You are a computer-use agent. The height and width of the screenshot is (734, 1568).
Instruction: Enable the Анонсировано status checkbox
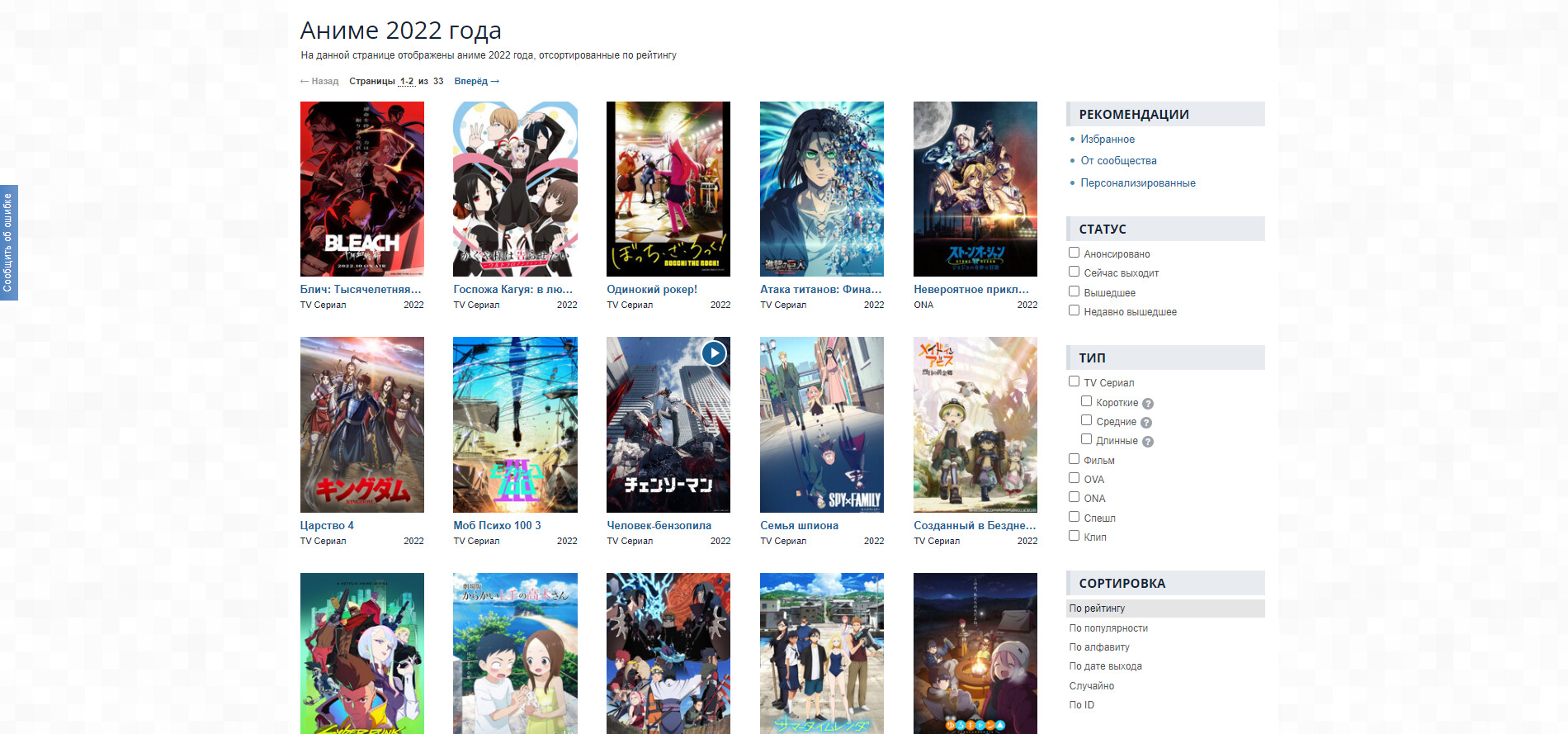pyautogui.click(x=1074, y=253)
